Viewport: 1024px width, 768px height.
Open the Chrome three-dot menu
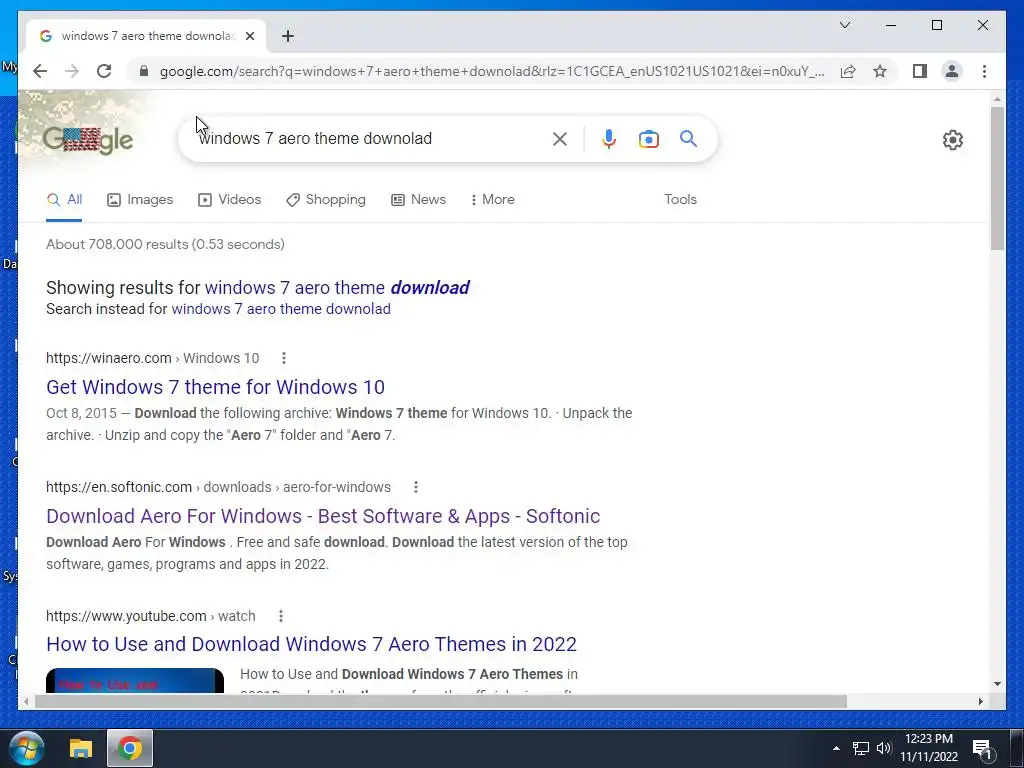point(984,71)
